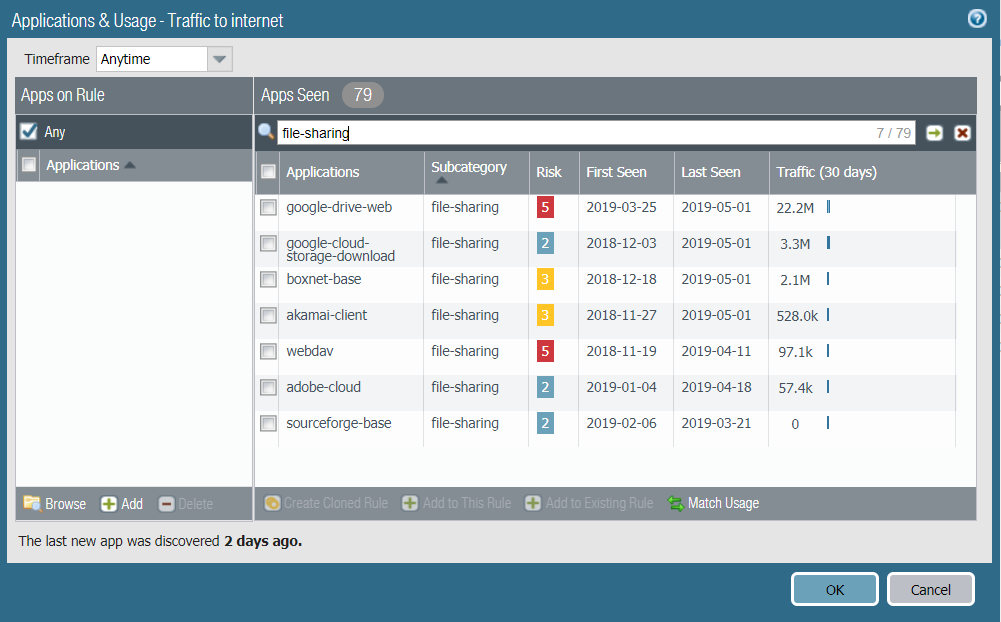Click the webdav application name
Image resolution: width=1001 pixels, height=622 pixels.
(310, 351)
